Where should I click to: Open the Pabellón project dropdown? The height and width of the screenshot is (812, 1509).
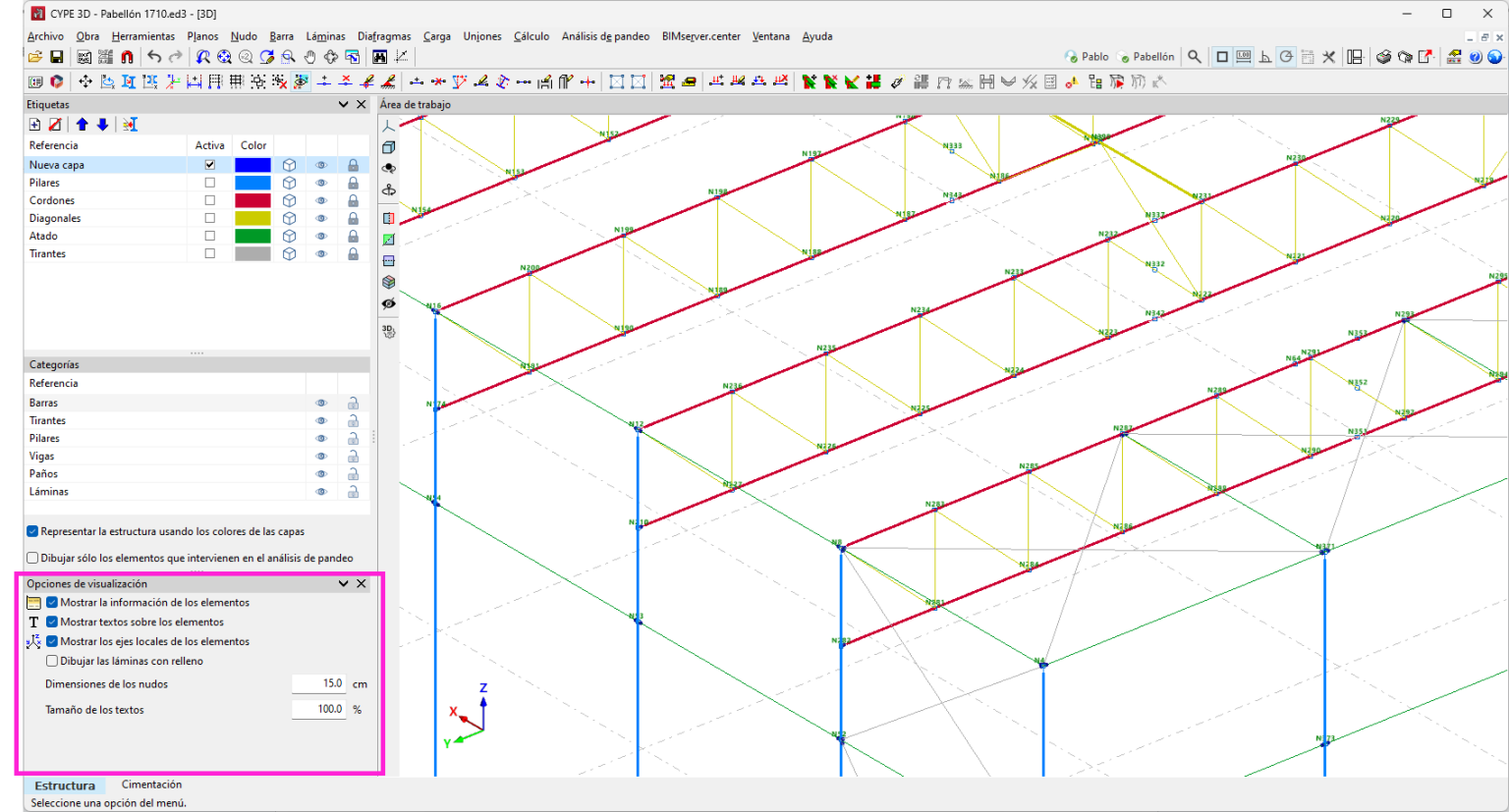1146,57
